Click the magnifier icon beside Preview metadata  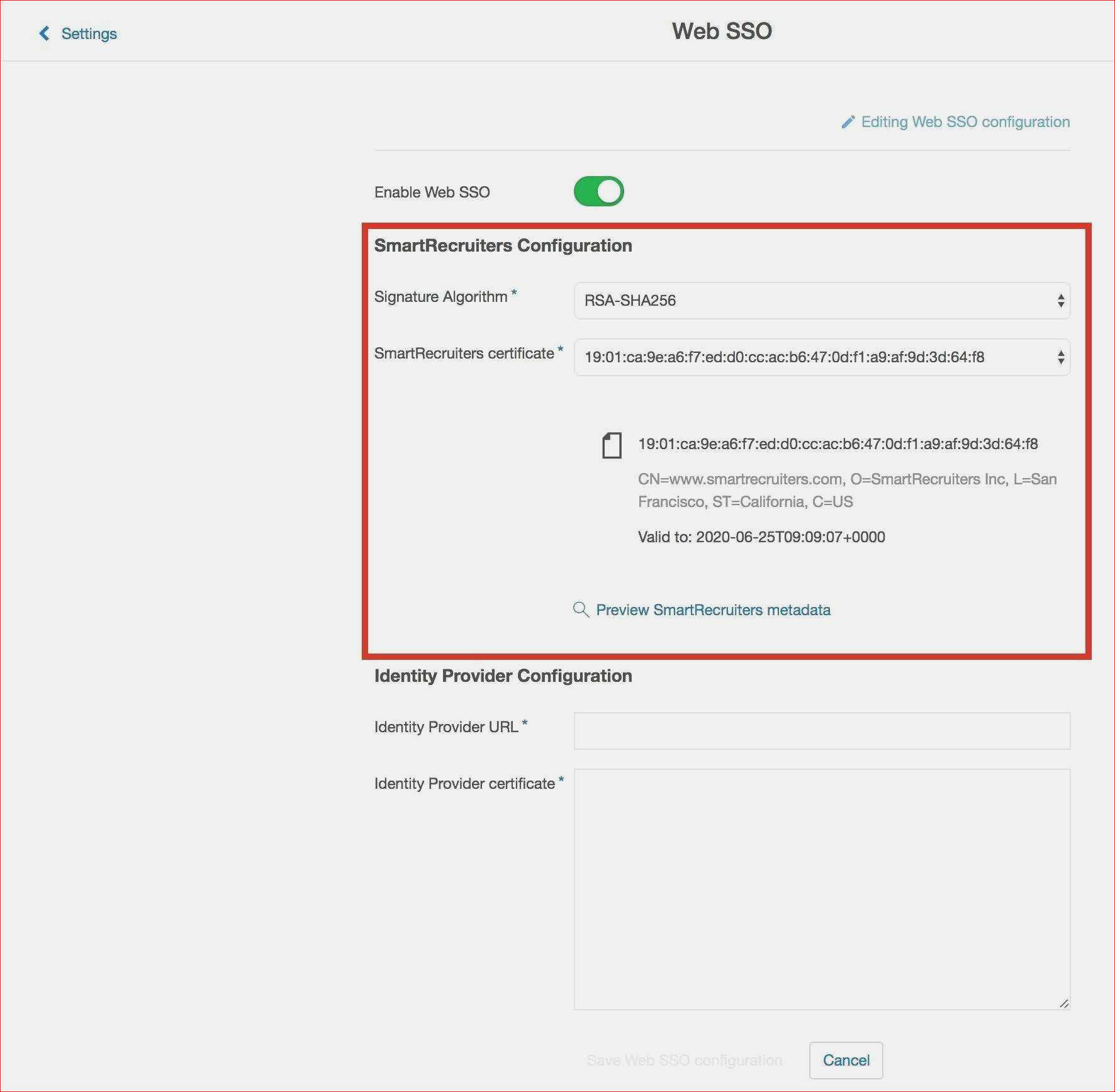pos(581,610)
